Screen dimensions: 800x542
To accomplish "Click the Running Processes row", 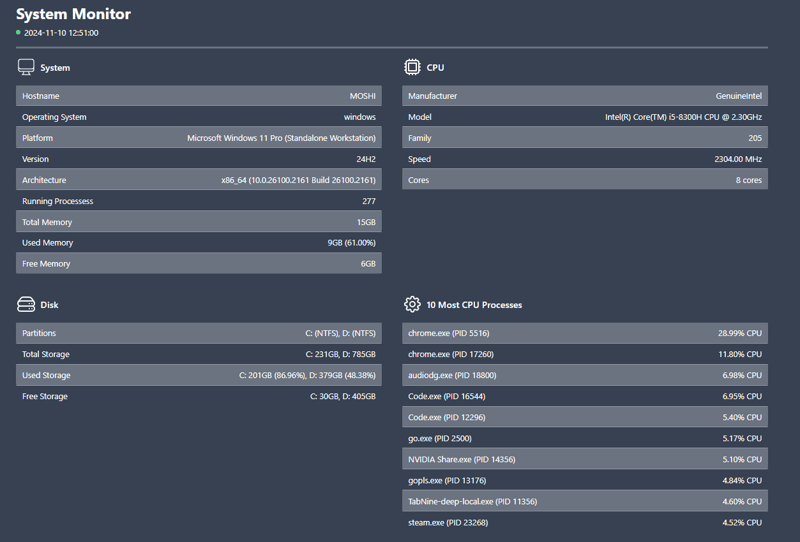I will 198,201.
